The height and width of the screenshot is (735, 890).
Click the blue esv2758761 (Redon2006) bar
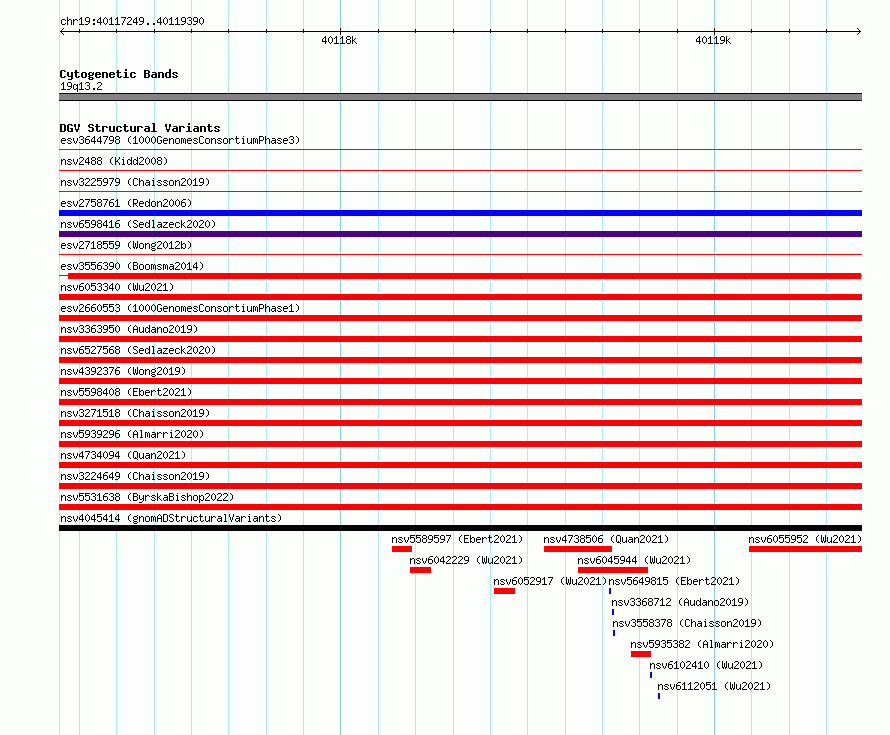(460, 213)
